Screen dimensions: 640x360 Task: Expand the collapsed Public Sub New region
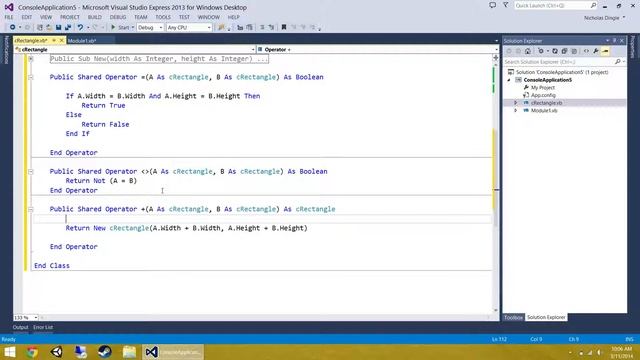31,59
